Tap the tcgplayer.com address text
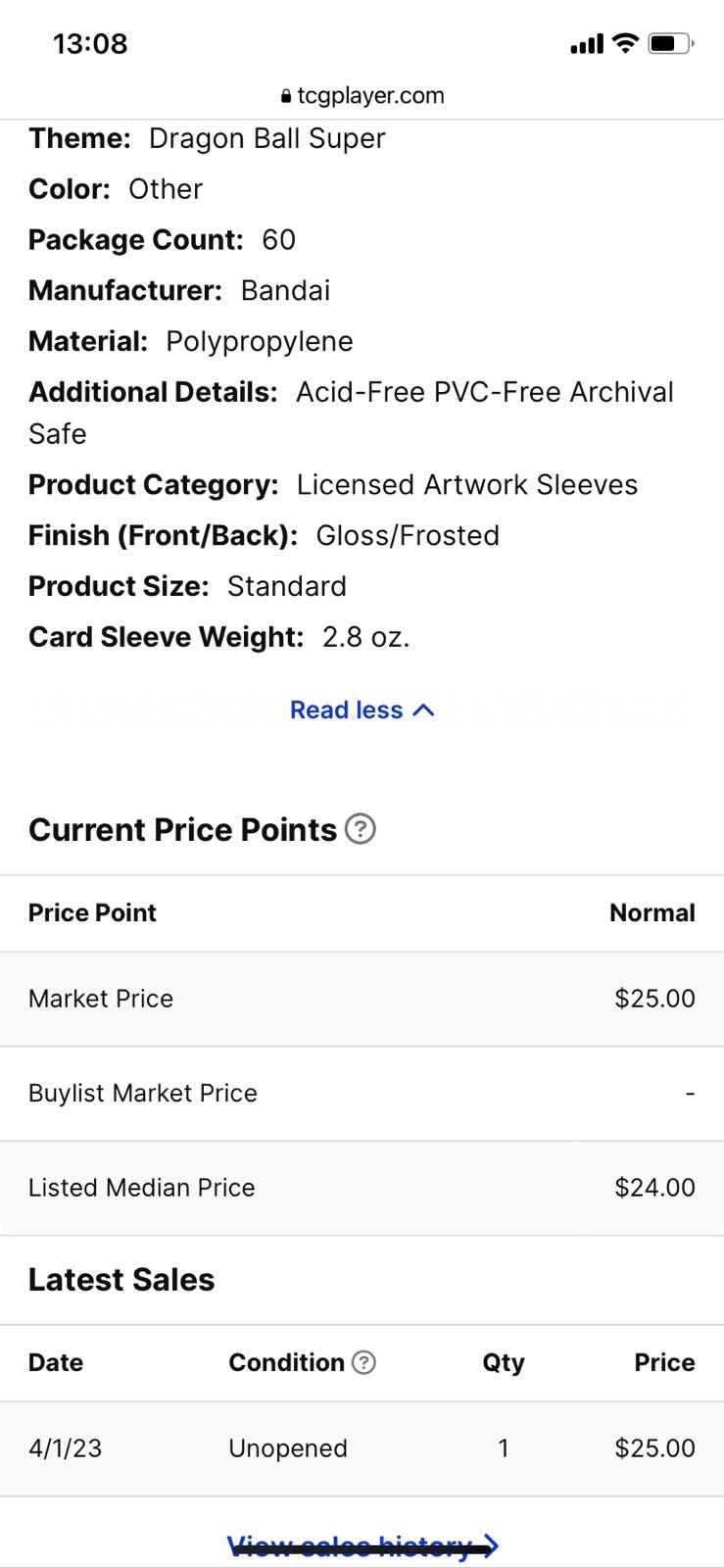The image size is (724, 1568). coord(370,96)
